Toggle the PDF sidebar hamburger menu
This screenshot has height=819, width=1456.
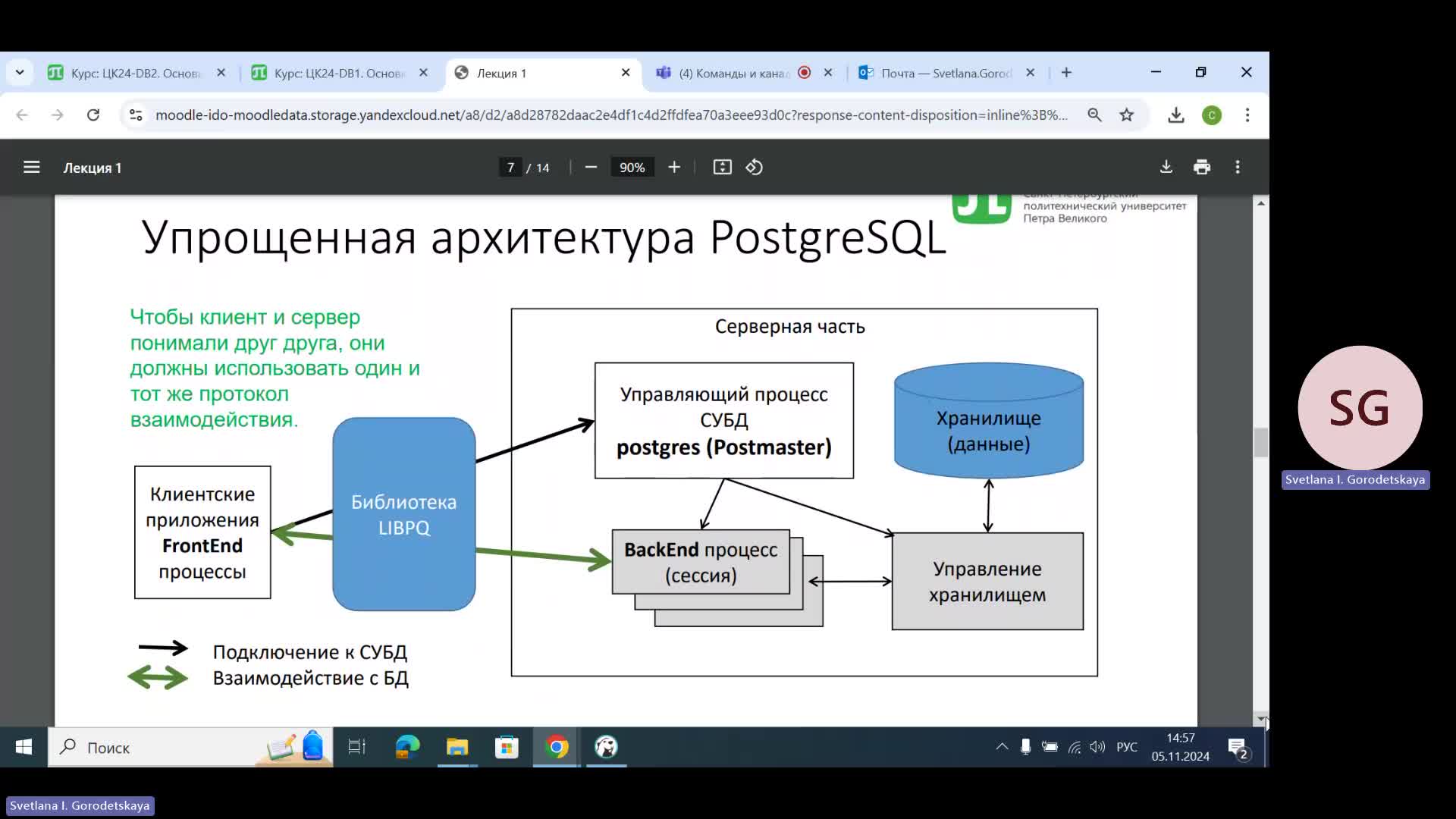[x=31, y=167]
